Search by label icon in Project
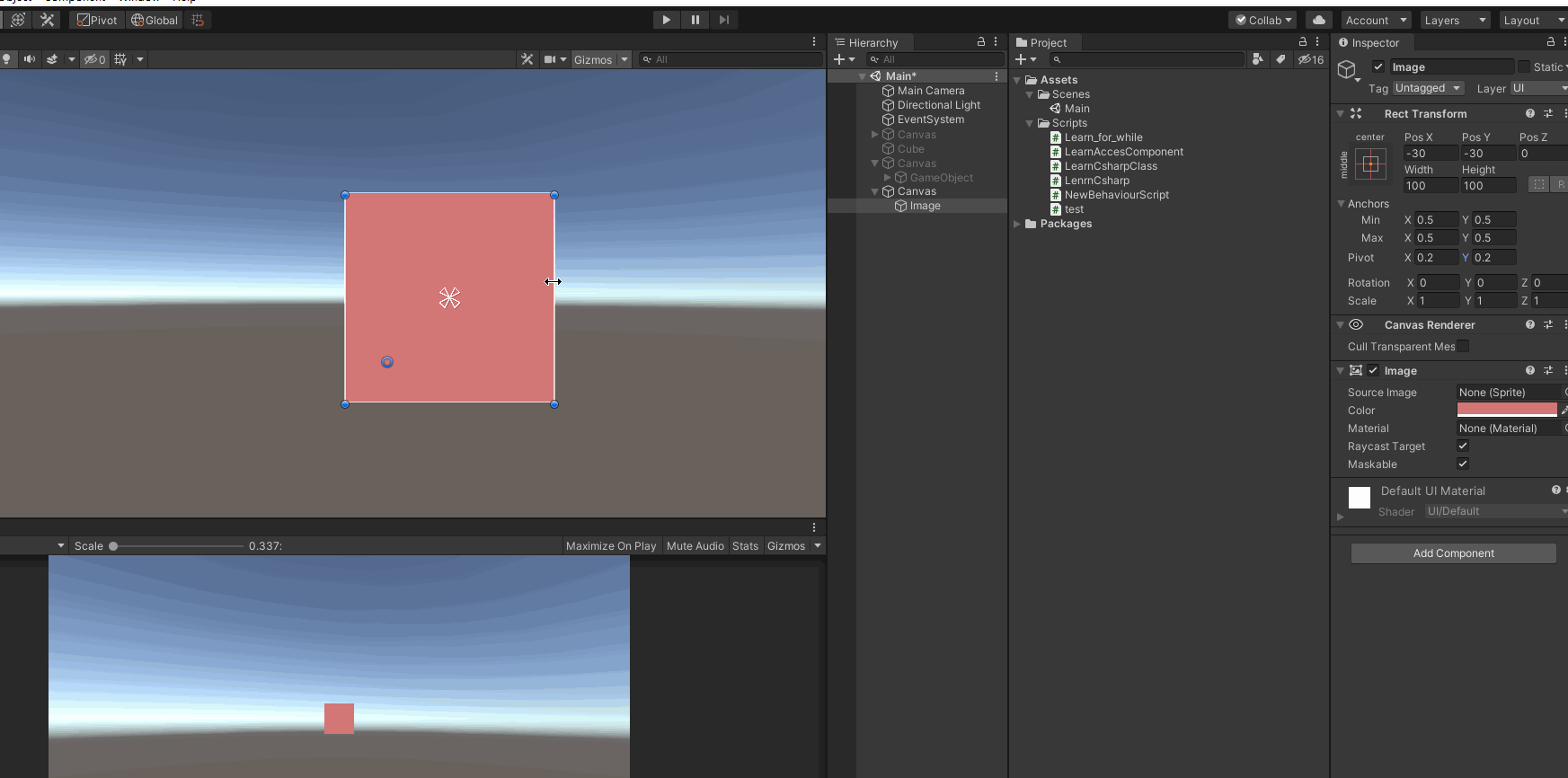Screen dimensions: 1568x778 point(1280,59)
